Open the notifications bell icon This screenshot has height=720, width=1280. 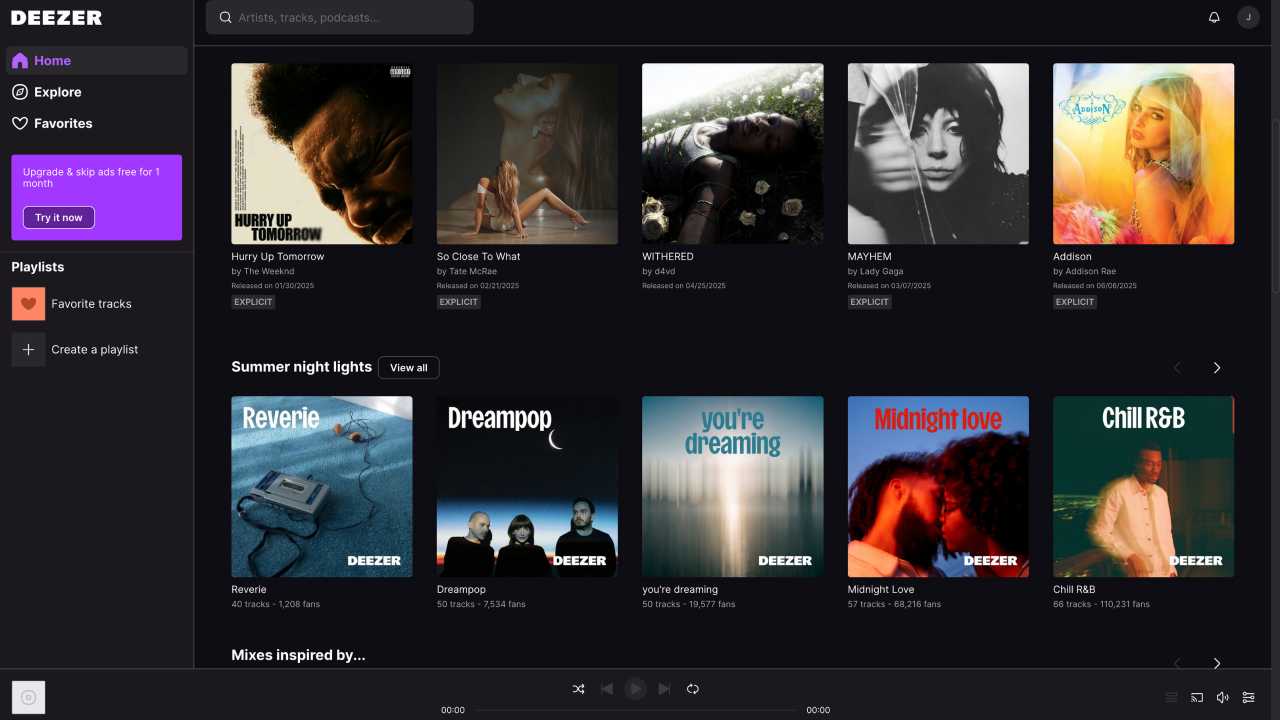(1214, 17)
